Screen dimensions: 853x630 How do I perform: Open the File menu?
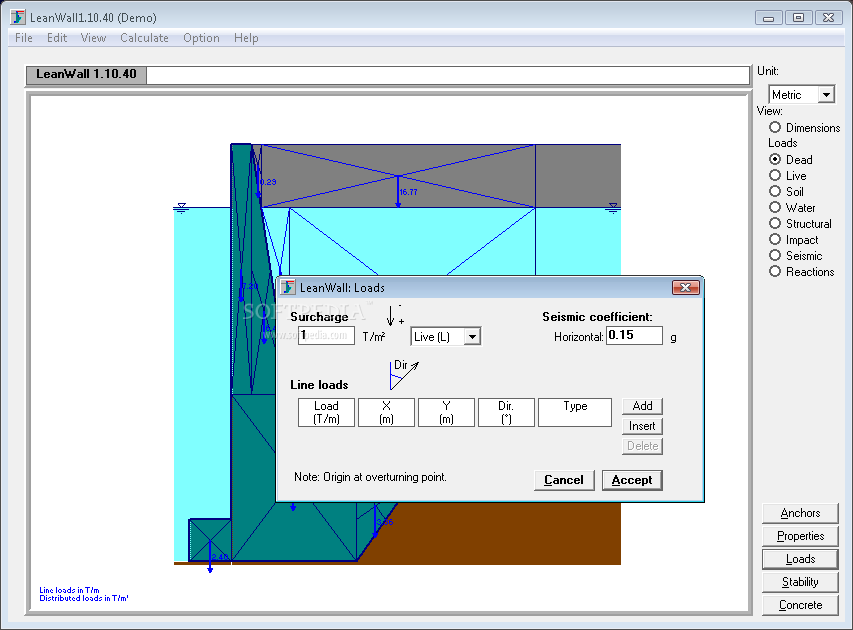[23, 38]
